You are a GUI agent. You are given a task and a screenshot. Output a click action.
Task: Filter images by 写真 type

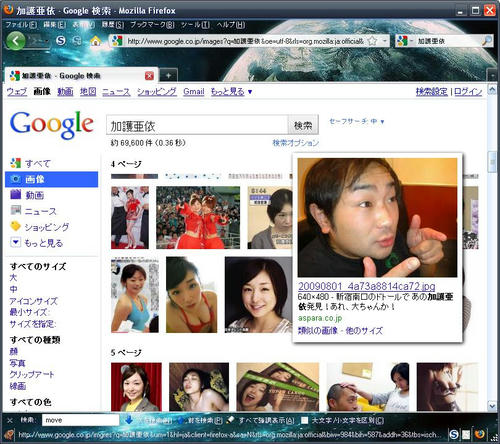point(17,363)
